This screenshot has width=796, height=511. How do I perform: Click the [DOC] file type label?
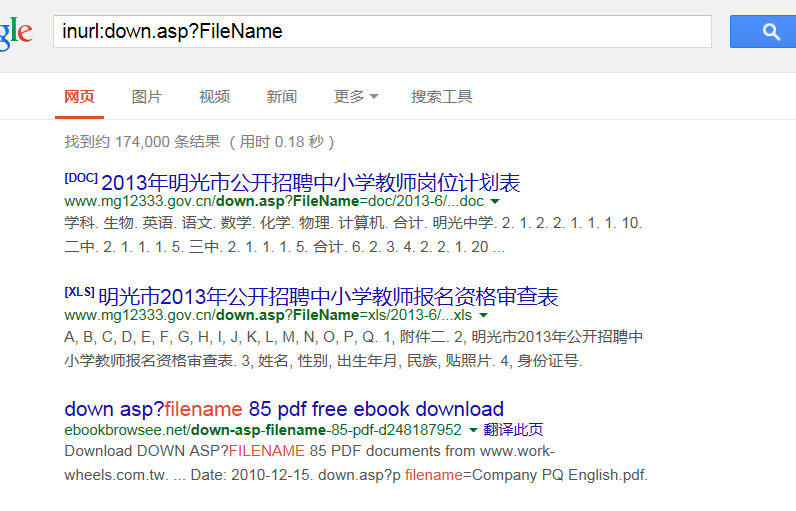click(81, 178)
